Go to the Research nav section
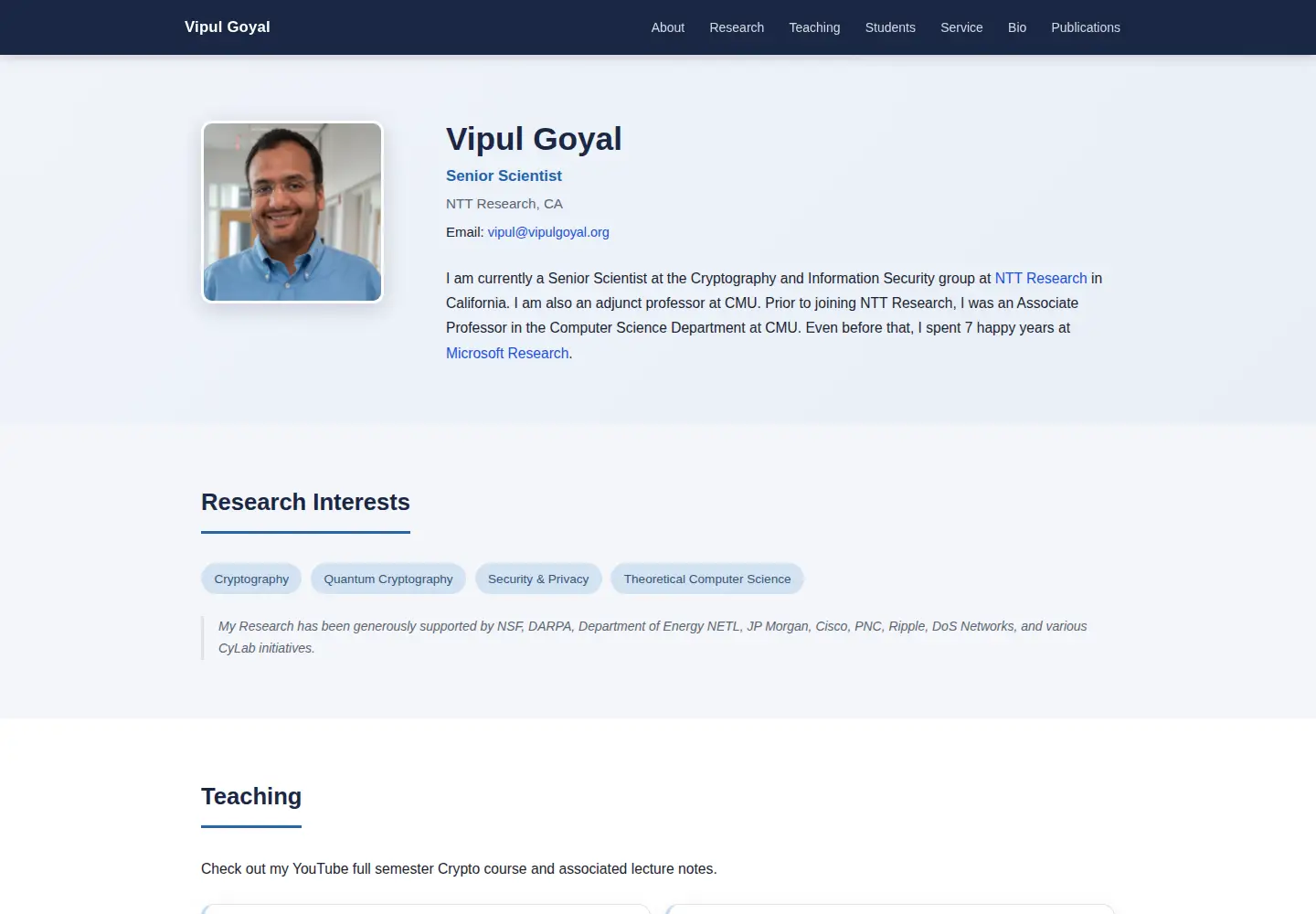Screen dimensions: 1316x914 click(x=737, y=27)
